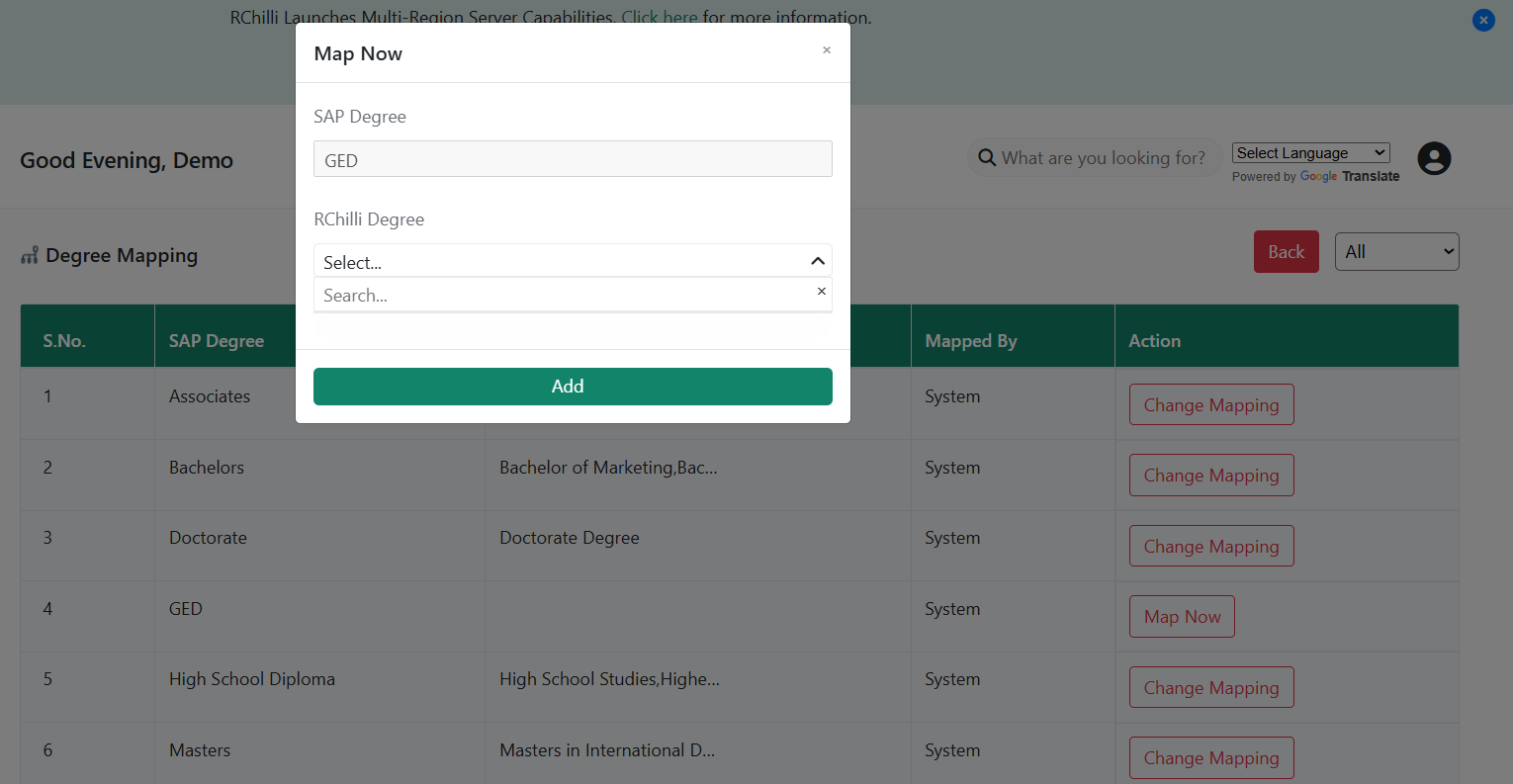The image size is (1513, 784).
Task: Open the user profile avatar icon
Action: point(1434,158)
